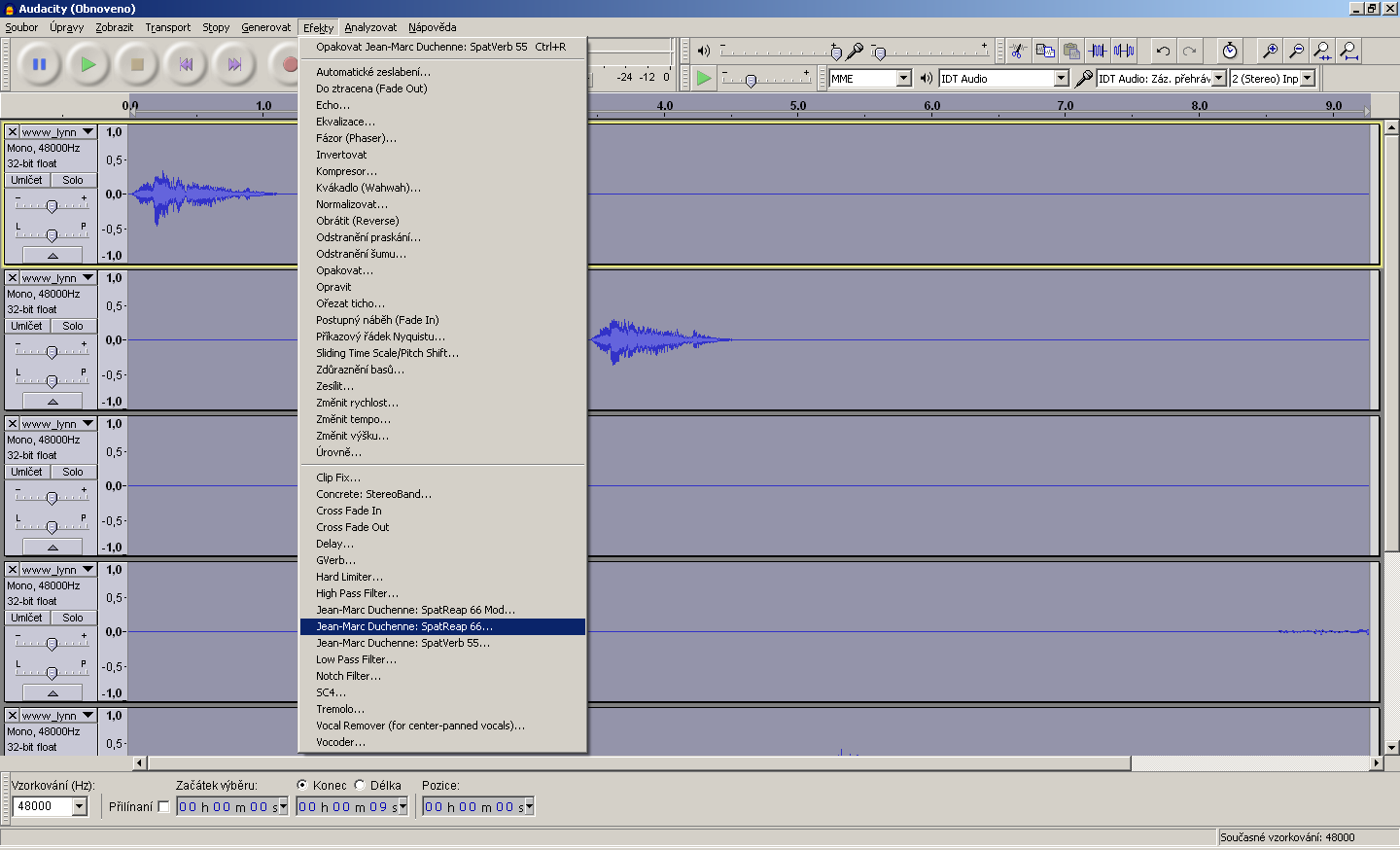Click the Pause transport button
Image resolution: width=1400 pixels, height=850 pixels.
coord(40,64)
